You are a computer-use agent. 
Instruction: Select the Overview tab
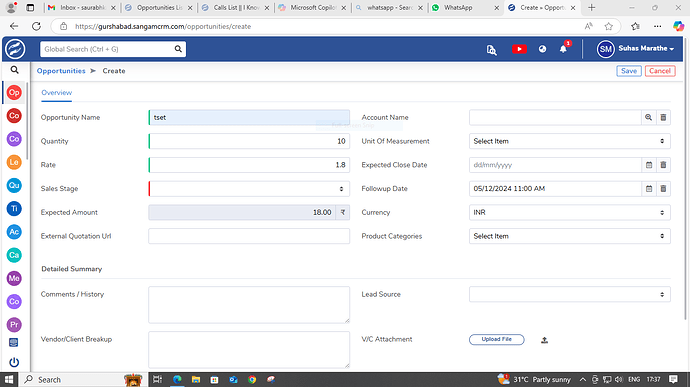56,93
